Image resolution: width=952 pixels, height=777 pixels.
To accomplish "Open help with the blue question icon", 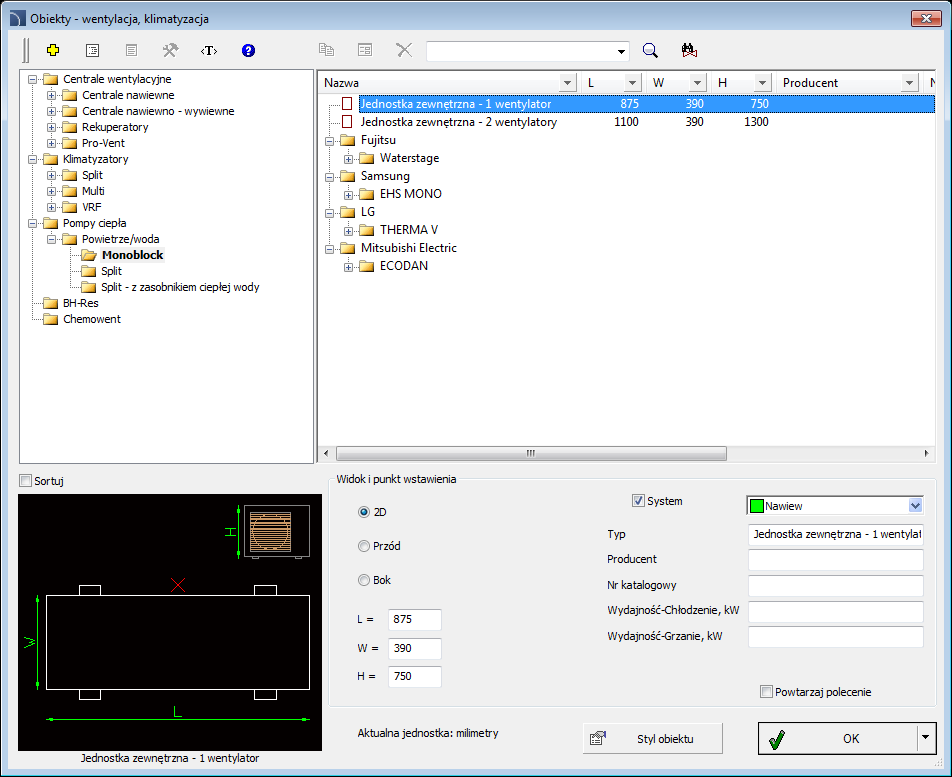I will coord(248,50).
